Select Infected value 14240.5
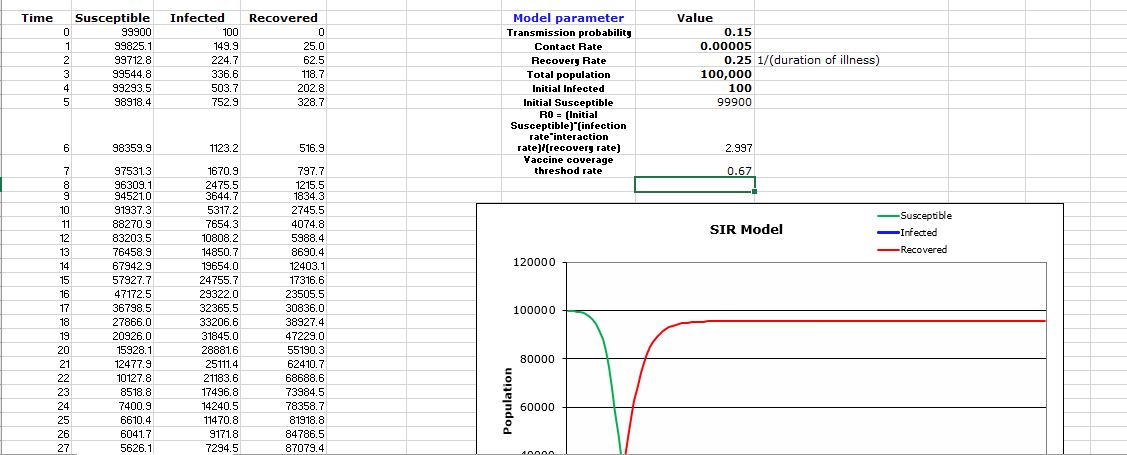Screen dimensions: 1127x455 click(x=197, y=405)
